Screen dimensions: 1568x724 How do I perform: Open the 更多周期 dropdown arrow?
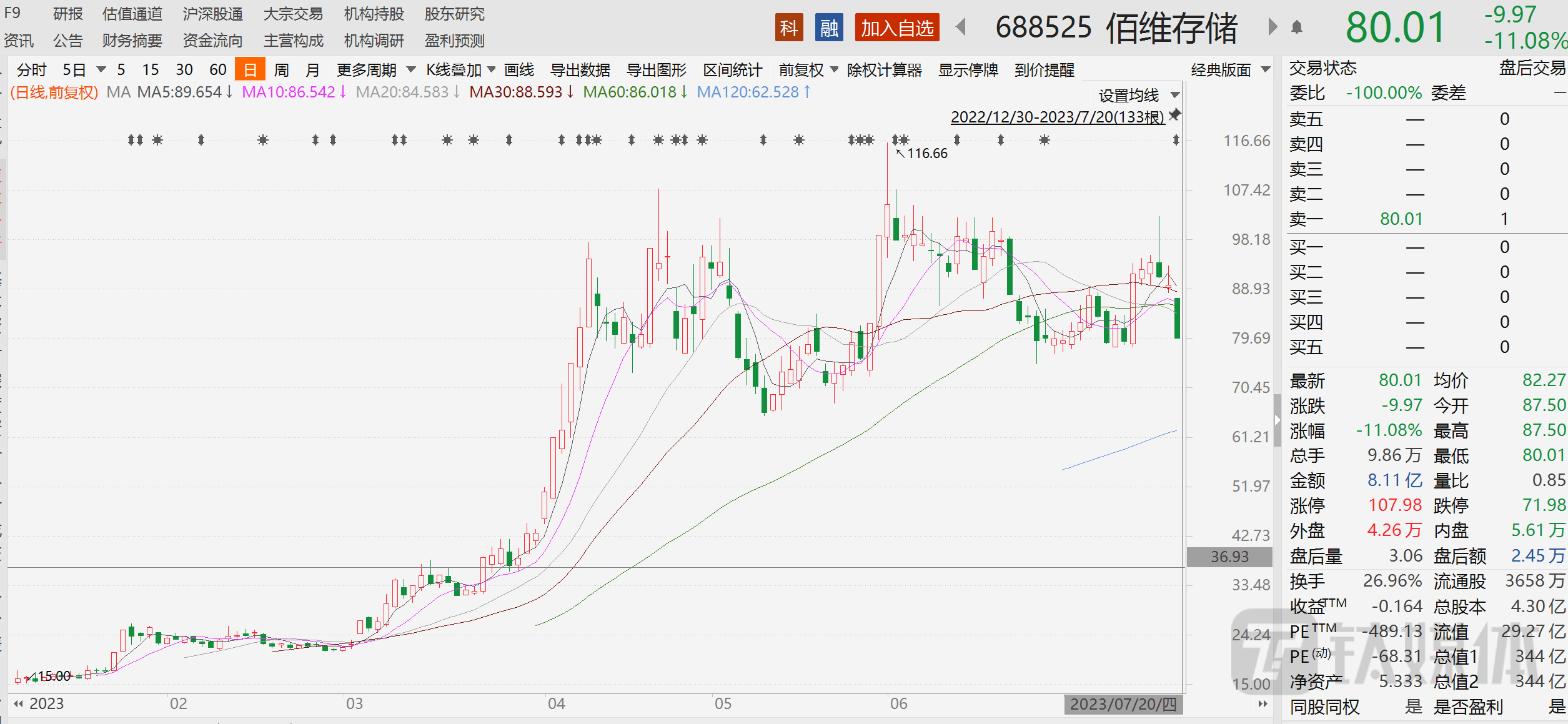point(411,69)
